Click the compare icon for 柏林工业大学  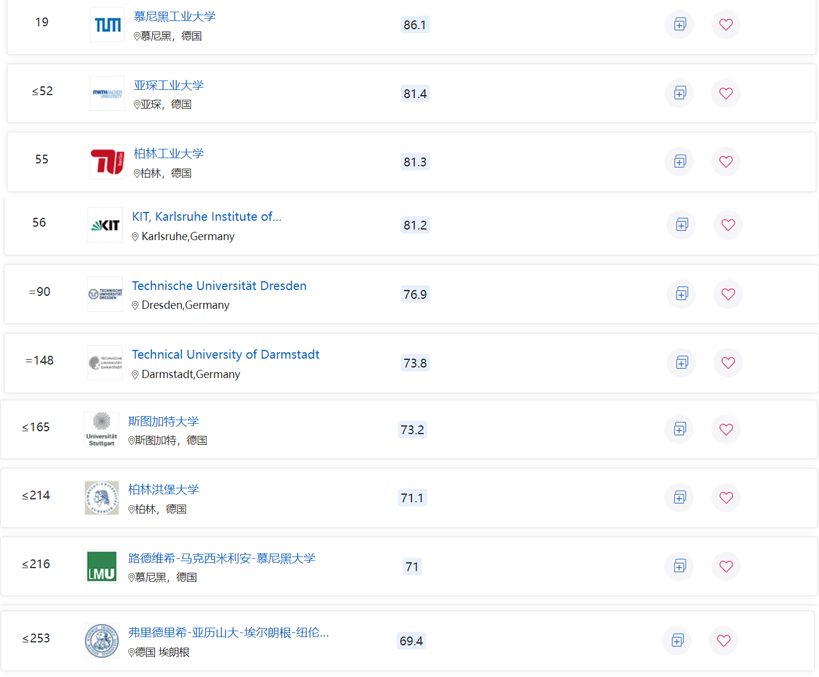(679, 161)
